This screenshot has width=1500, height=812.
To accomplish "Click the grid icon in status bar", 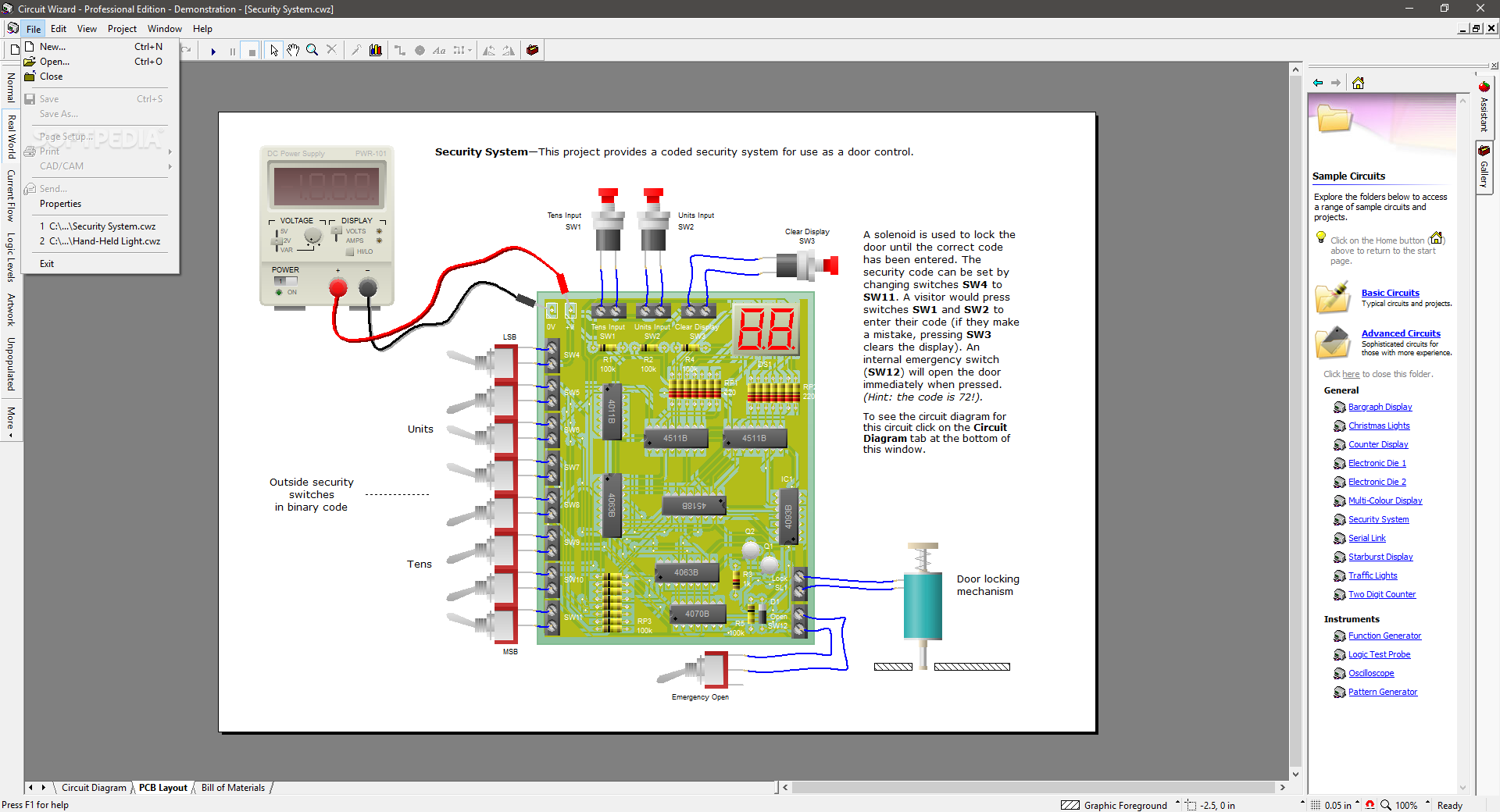I will click(1316, 805).
